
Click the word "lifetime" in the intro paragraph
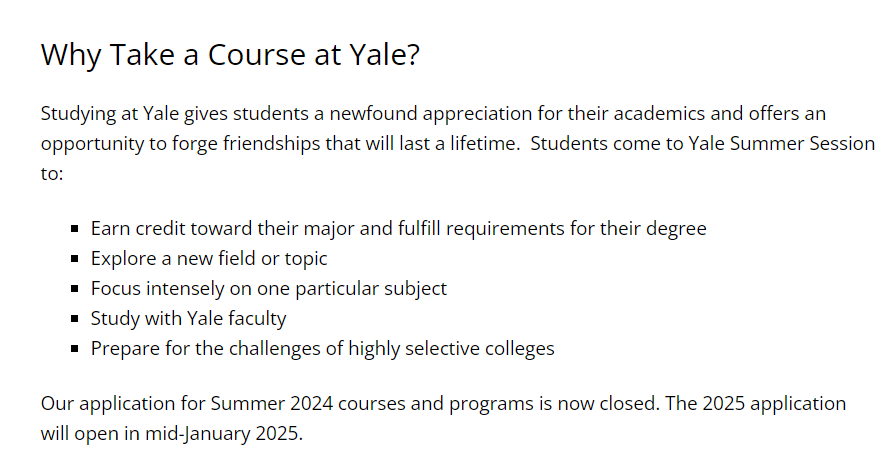point(482,143)
